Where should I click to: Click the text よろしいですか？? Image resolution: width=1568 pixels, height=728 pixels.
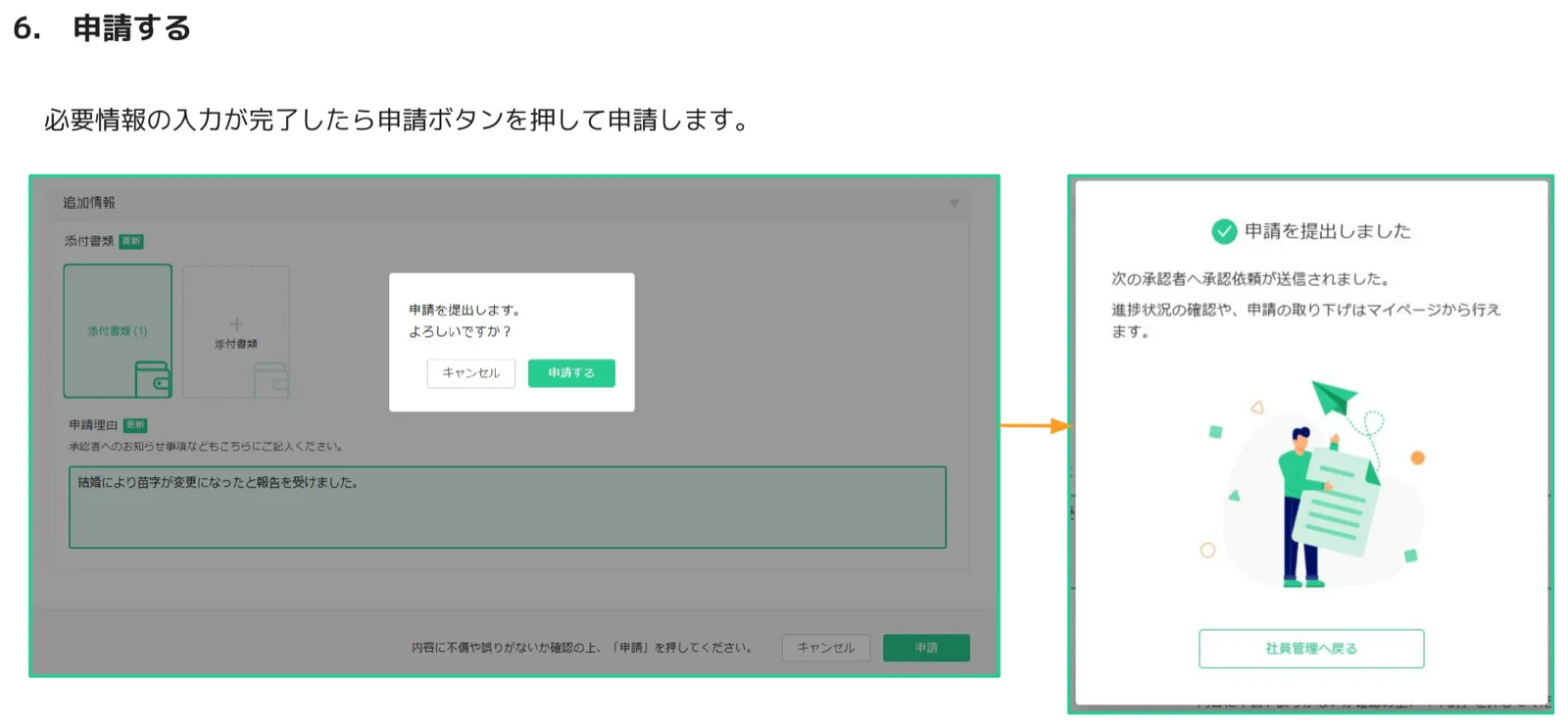coord(461,331)
